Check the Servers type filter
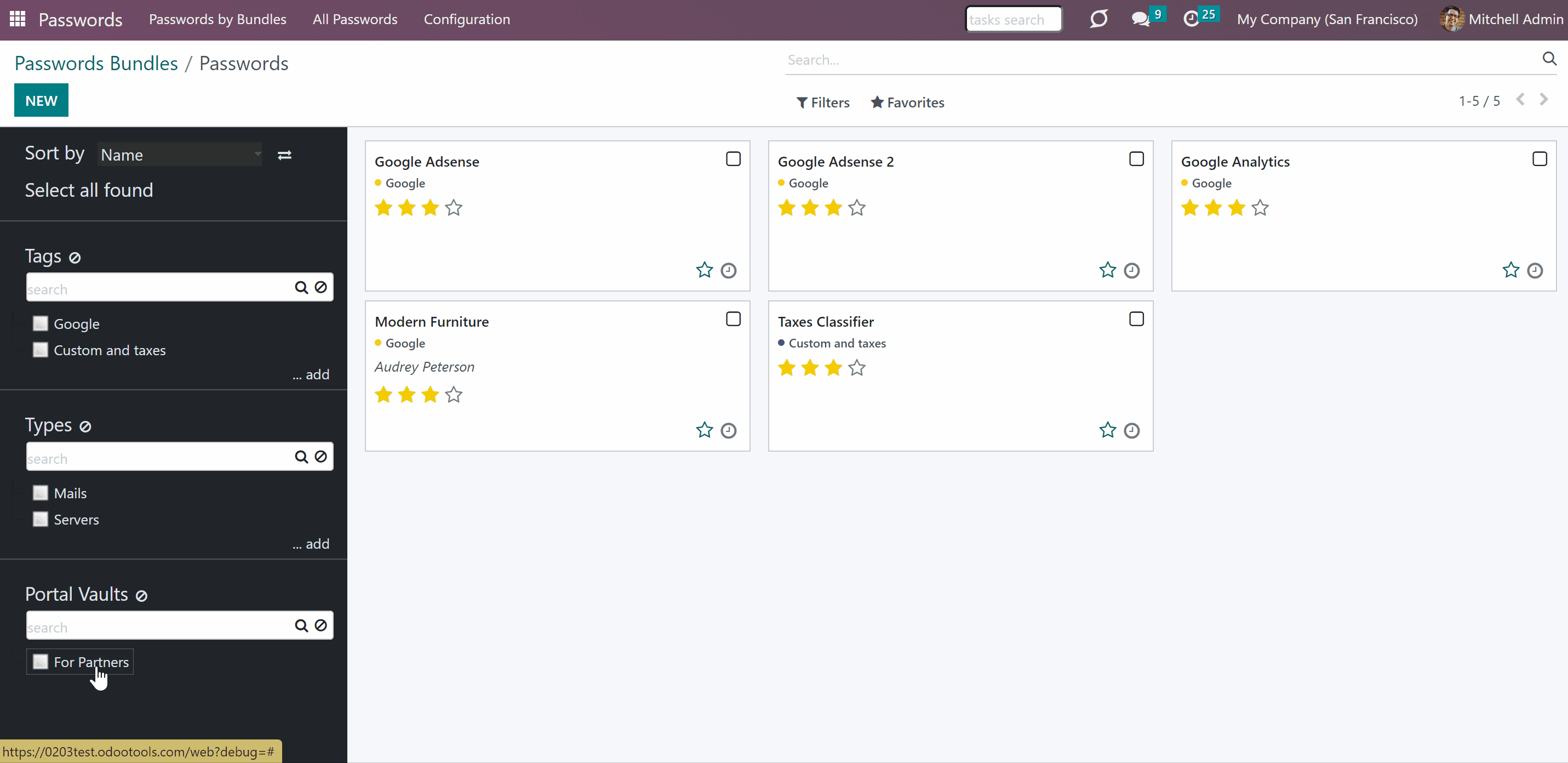Image resolution: width=1568 pixels, height=763 pixels. 40,519
